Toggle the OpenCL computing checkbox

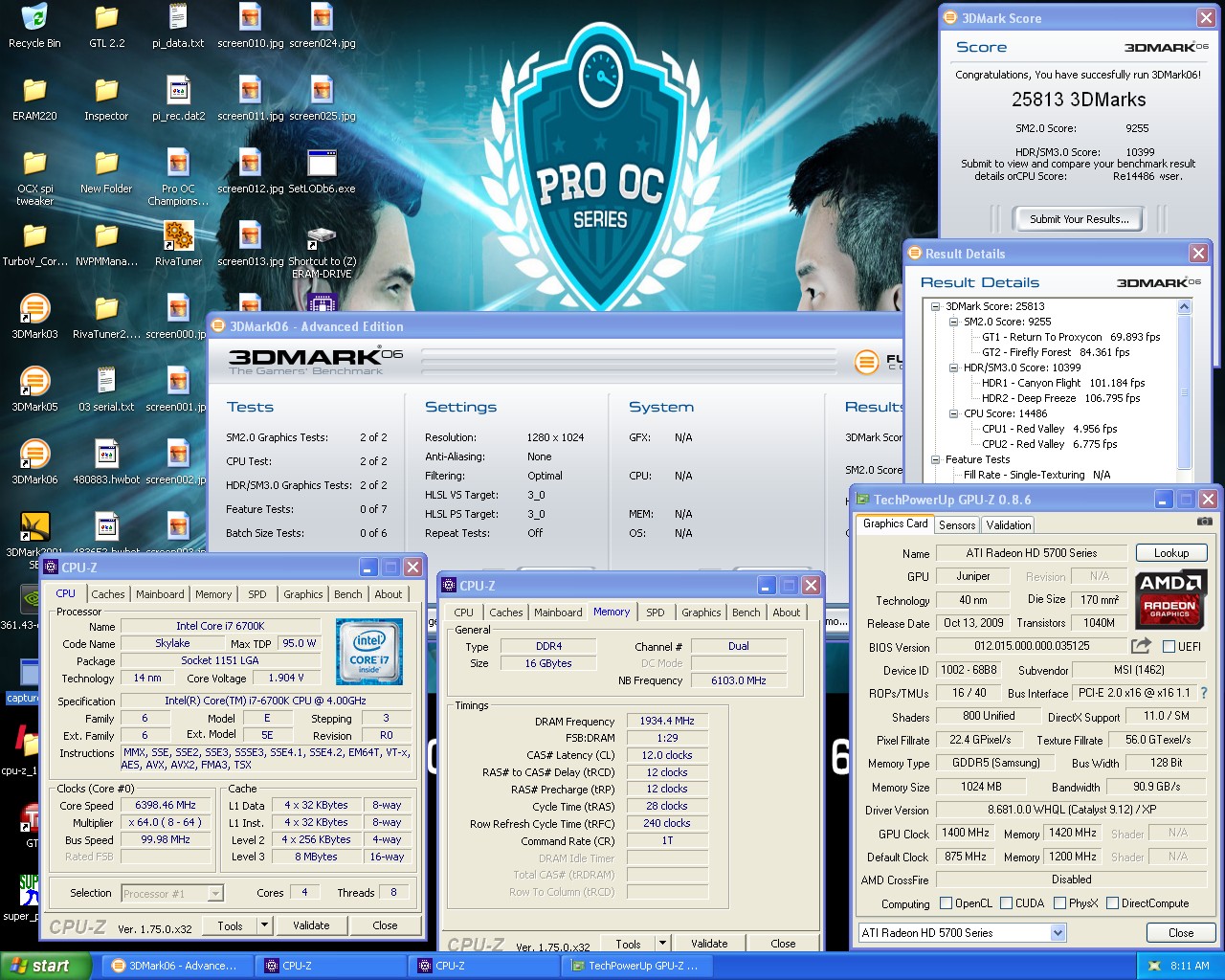[946, 902]
